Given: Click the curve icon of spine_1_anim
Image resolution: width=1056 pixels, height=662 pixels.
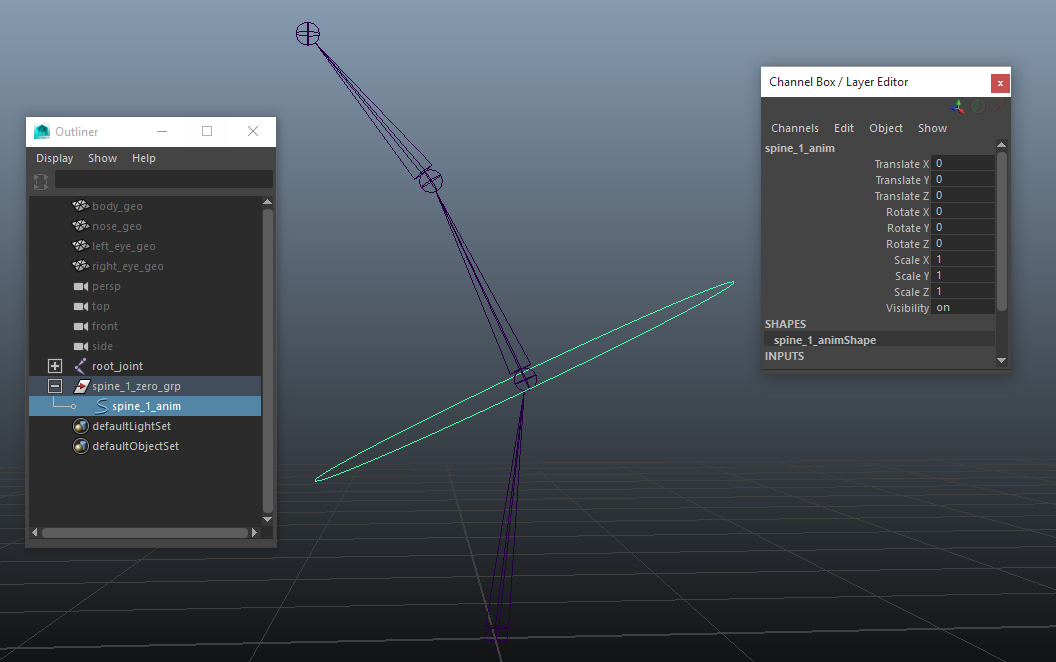Looking at the screenshot, I should (101, 406).
